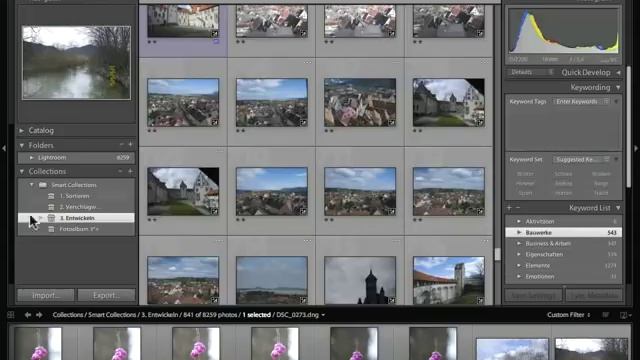Collapse the Smart Collections set
Screen dimensions: 640x360
[32, 185]
